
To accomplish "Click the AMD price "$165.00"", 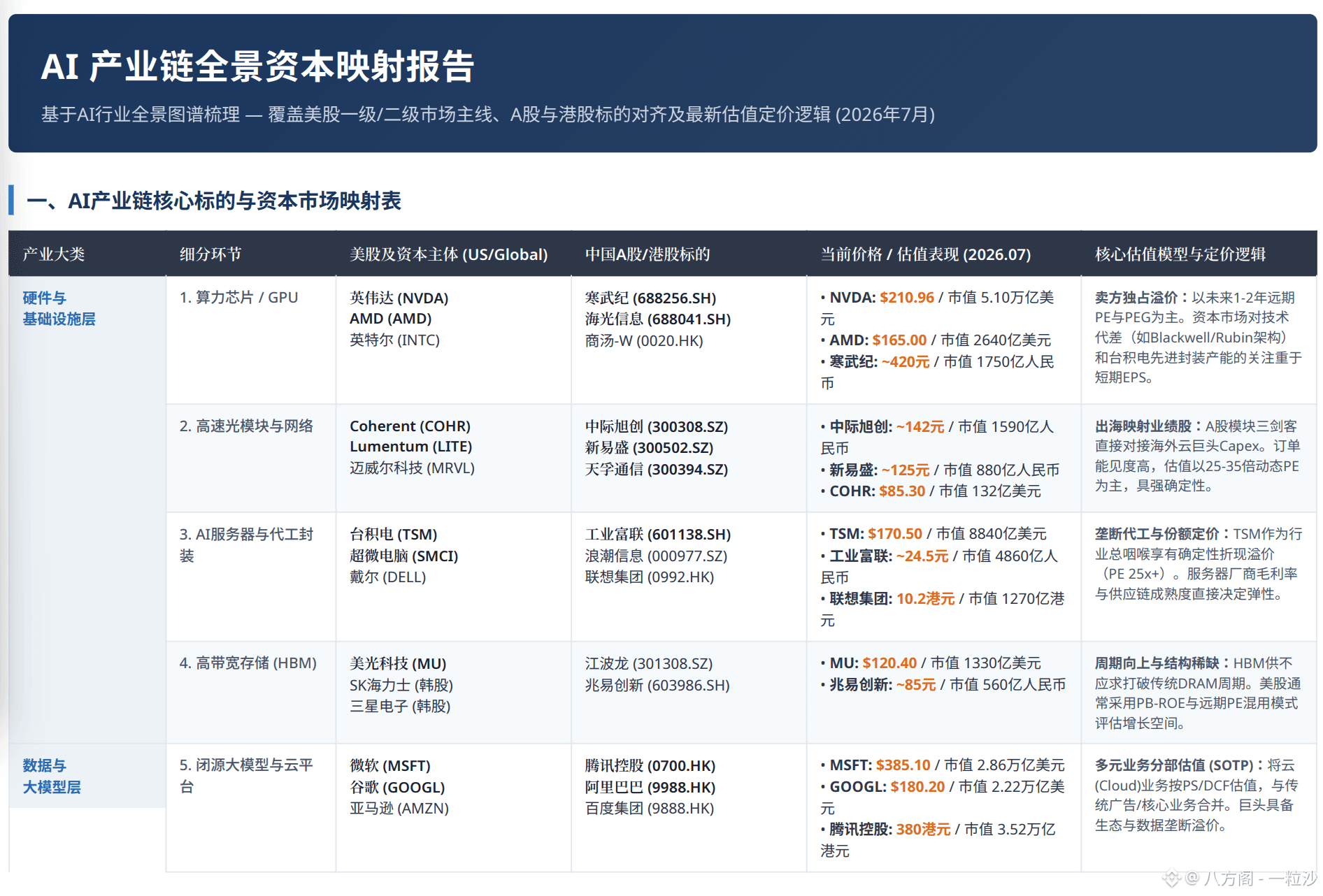I will 899,340.
